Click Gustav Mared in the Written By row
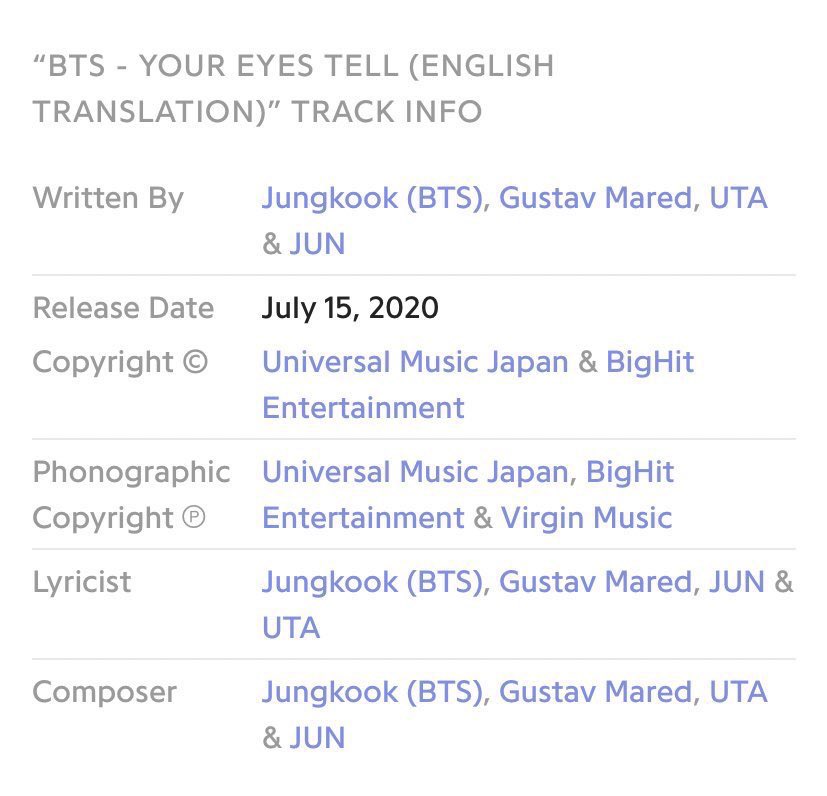This screenshot has width=827, height=796. point(595,198)
